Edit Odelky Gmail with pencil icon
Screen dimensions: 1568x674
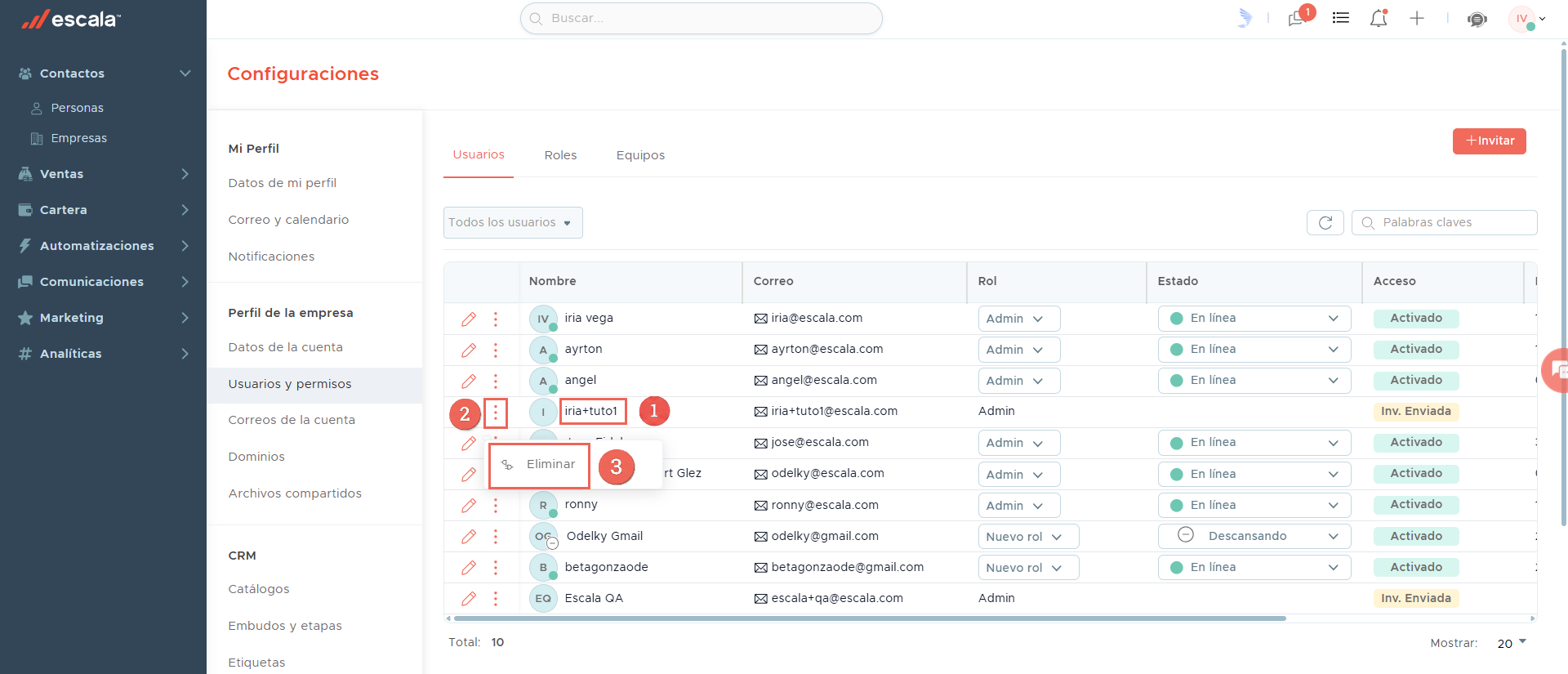point(469,536)
